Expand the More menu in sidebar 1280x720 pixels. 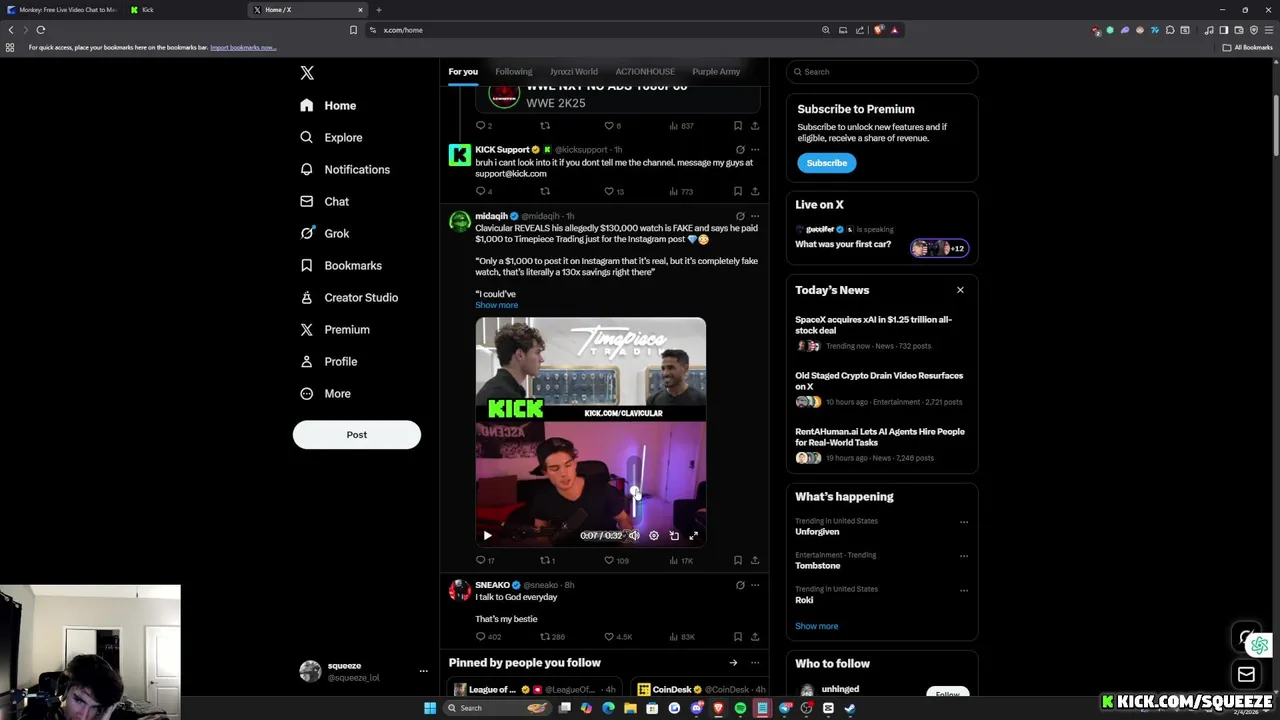pos(325,393)
